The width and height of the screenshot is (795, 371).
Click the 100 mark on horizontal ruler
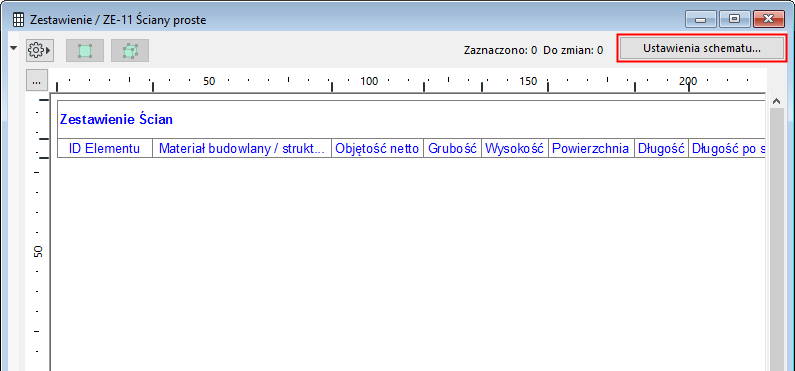[369, 81]
